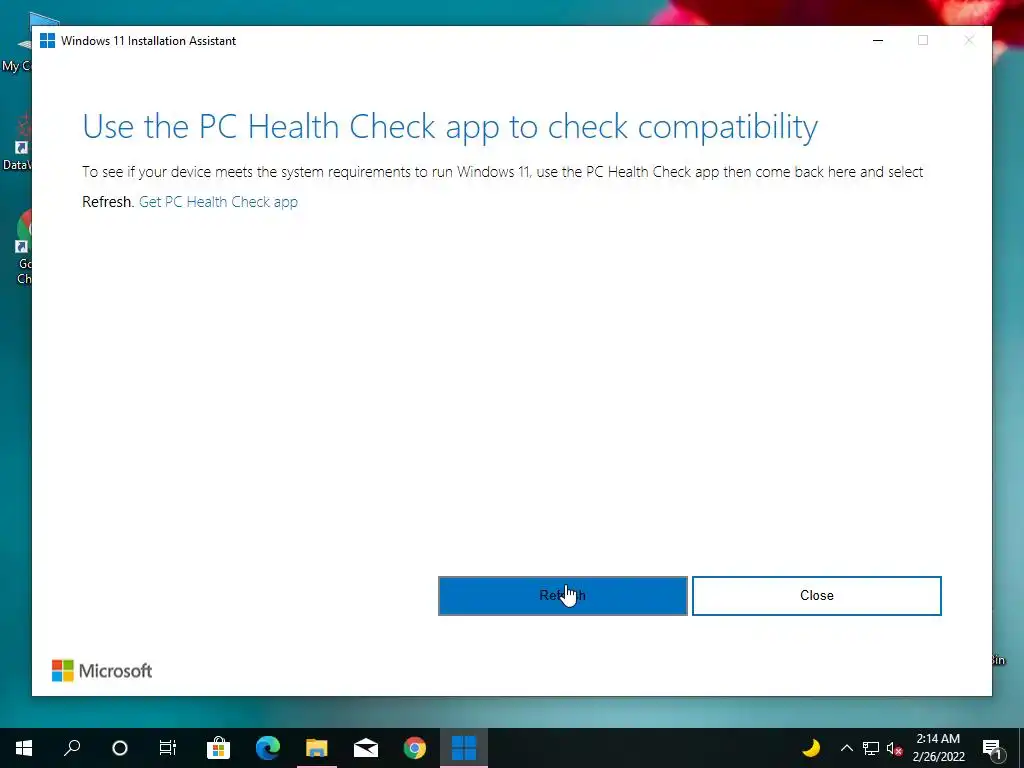Click the Microsoft logo in the dialog
Screen dimensions: 1024x768
[x=102, y=671]
